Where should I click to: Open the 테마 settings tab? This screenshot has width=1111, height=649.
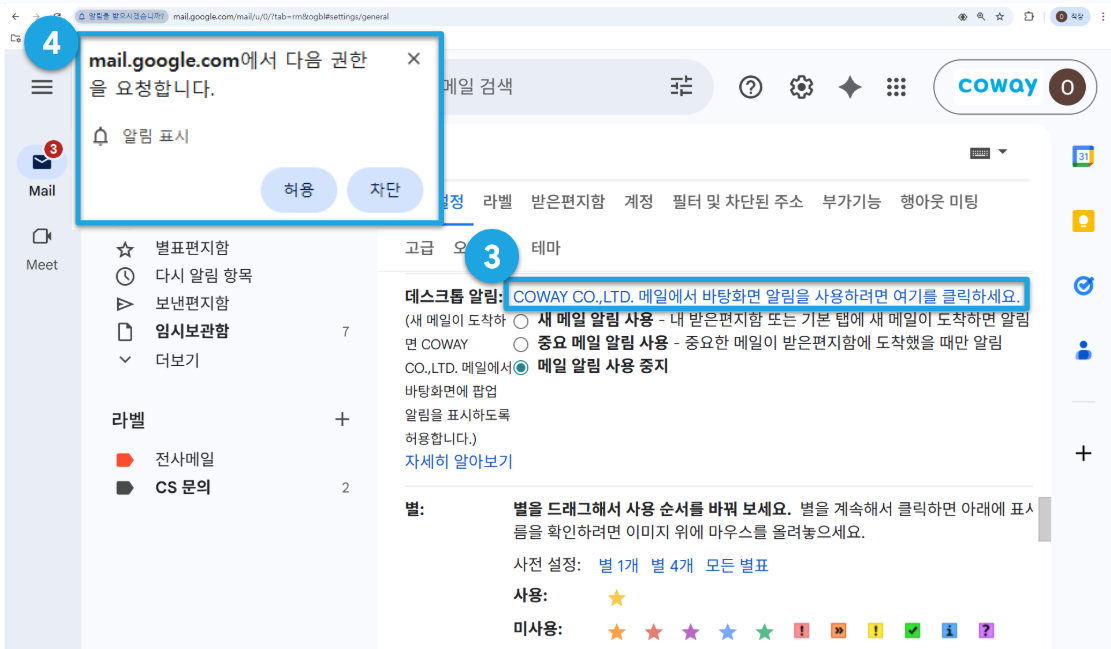[546, 248]
